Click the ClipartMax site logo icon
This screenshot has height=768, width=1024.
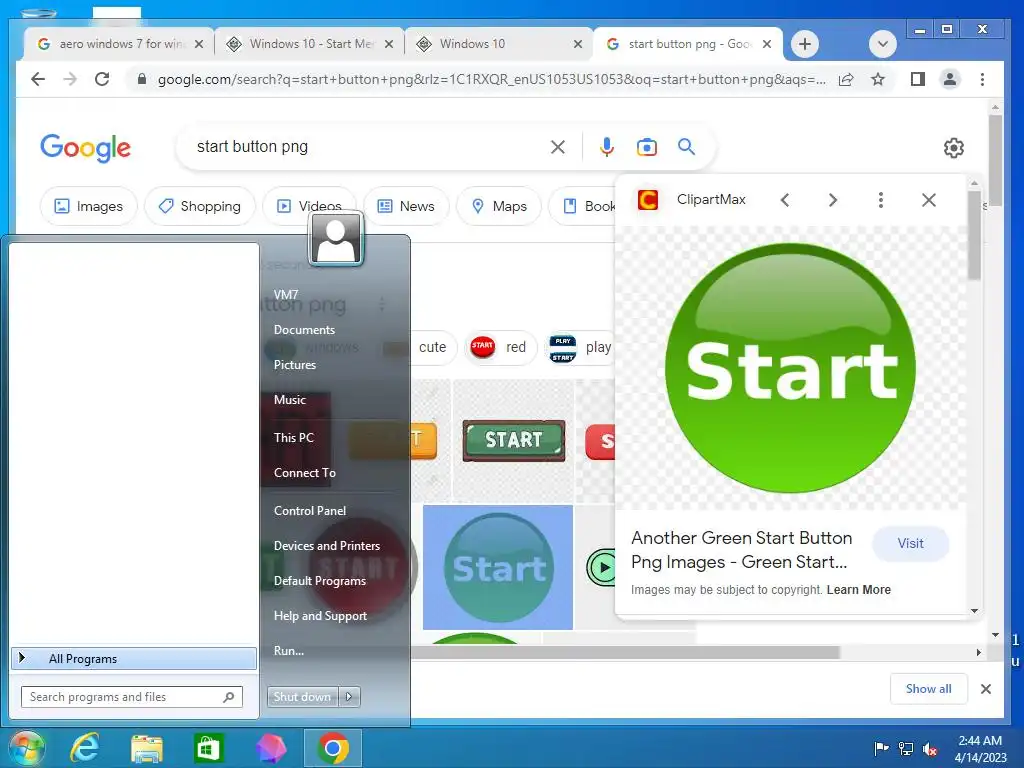pos(648,200)
